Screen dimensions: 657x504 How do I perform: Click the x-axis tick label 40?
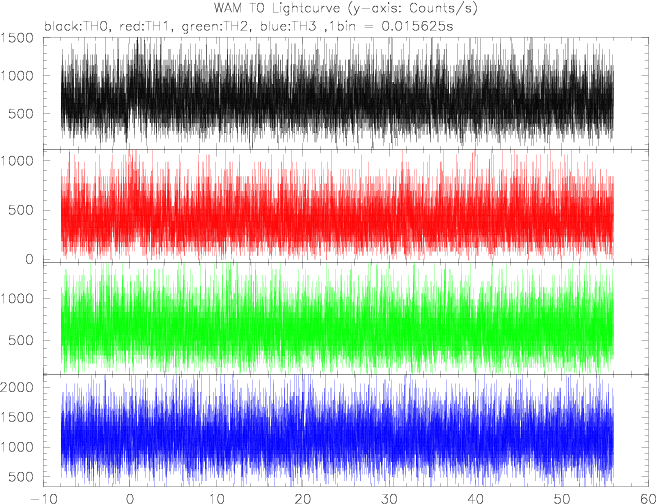point(475,499)
